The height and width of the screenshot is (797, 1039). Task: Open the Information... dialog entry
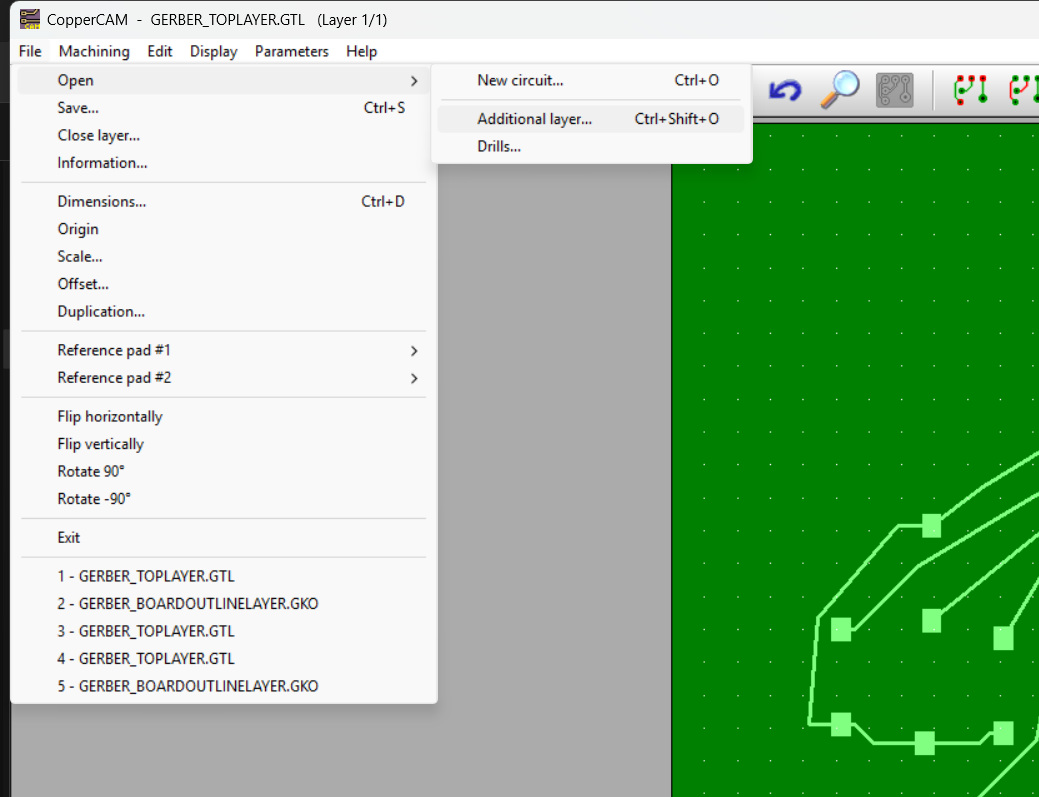pos(224,163)
